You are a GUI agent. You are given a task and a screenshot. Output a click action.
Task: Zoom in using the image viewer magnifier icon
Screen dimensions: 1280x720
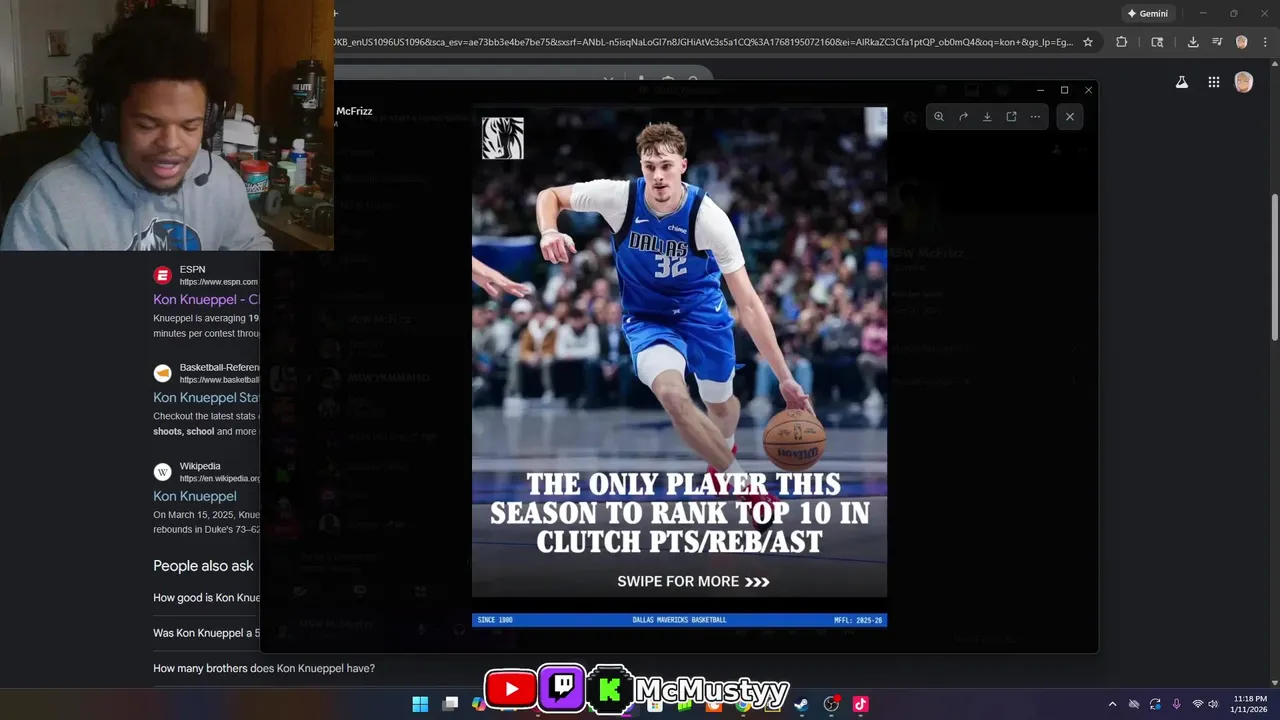(939, 117)
